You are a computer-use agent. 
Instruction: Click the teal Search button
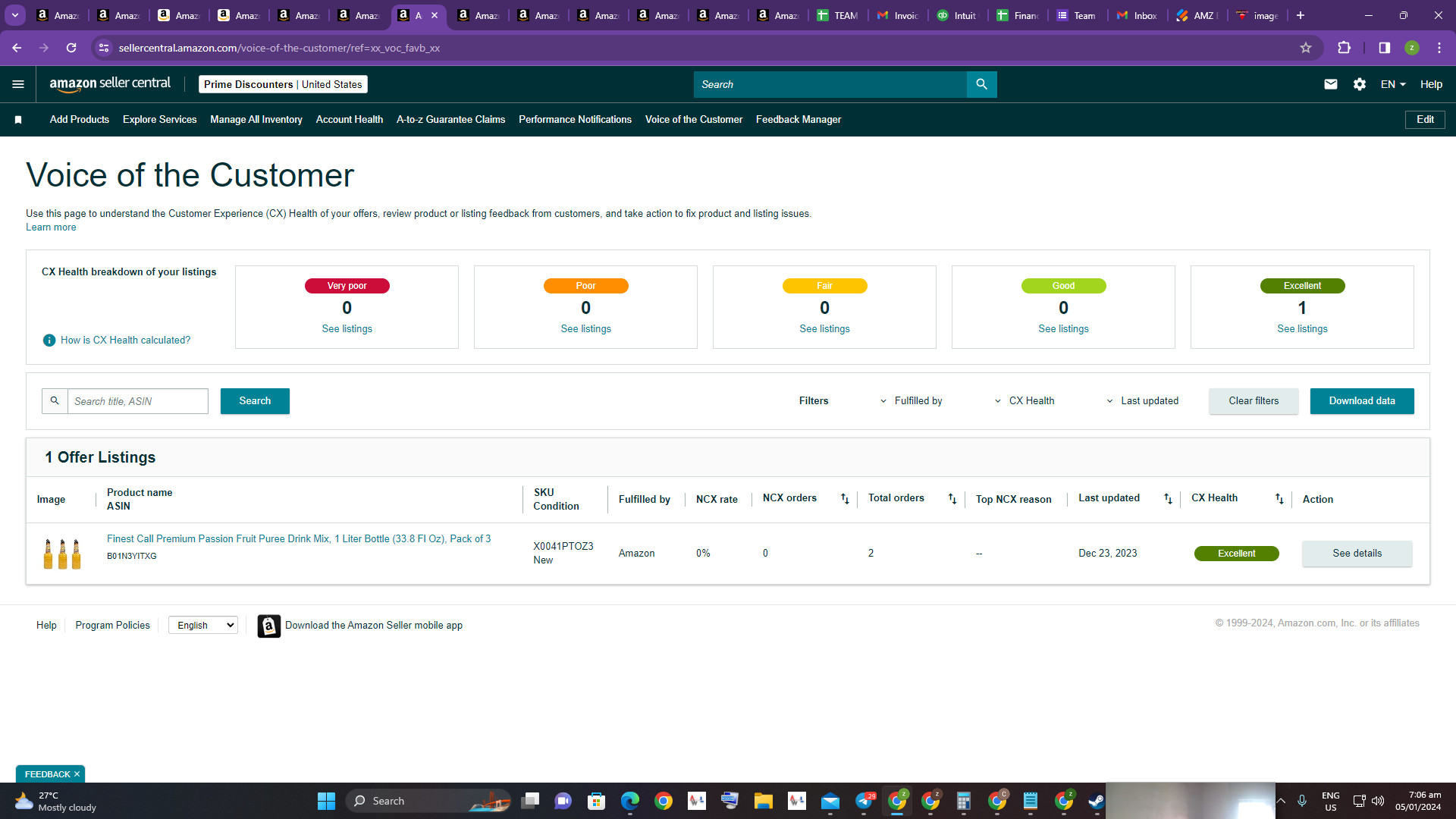[x=255, y=401]
